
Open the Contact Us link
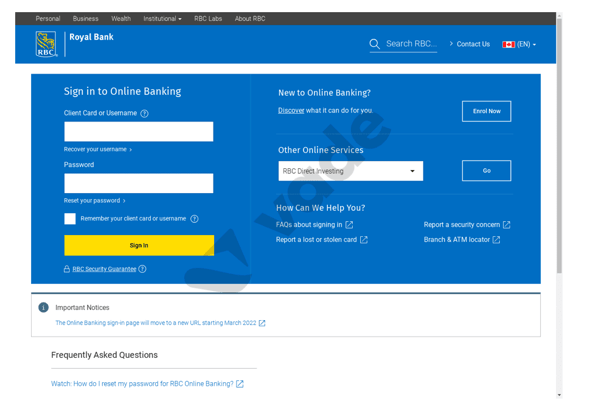473,44
